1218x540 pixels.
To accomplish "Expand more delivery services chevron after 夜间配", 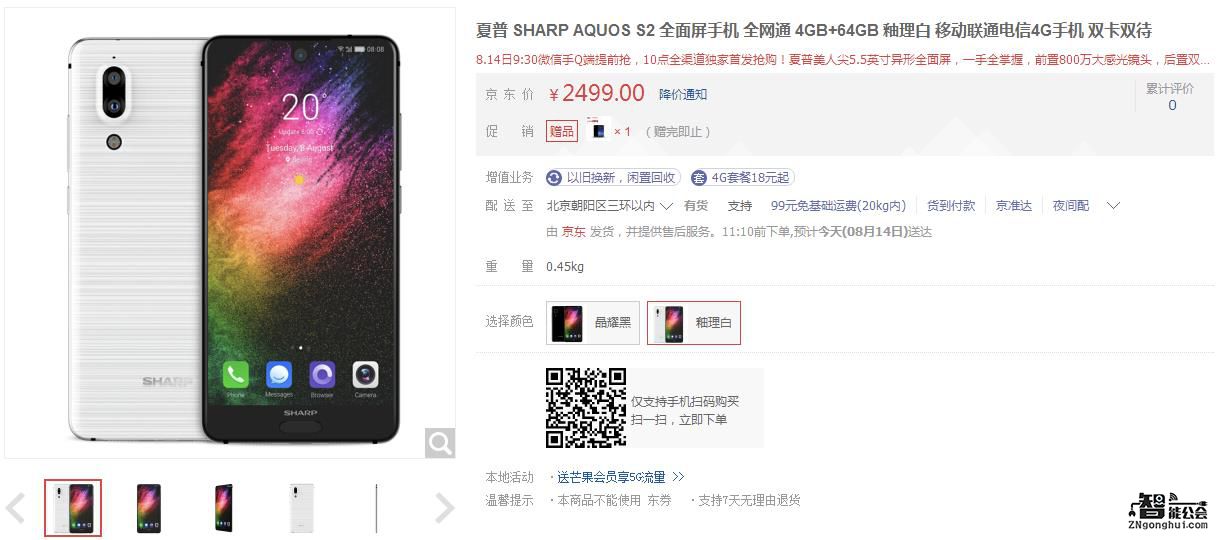I will 1113,206.
